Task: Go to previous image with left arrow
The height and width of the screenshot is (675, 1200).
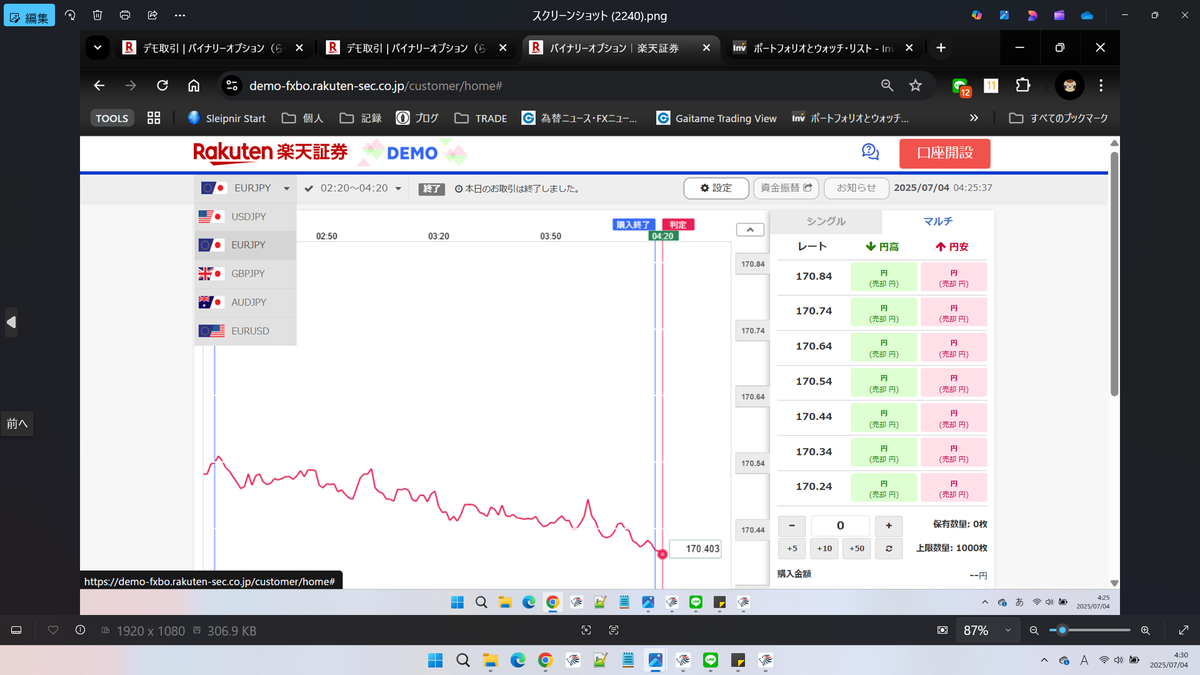Action: coord(11,322)
